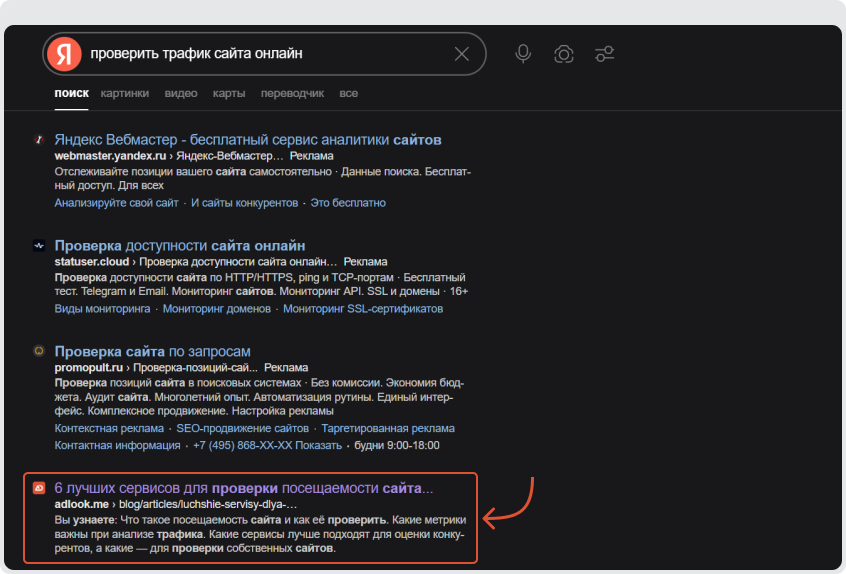This screenshot has height=574, width=846.
Task: Click adlook.me domain link
Action: point(81,504)
